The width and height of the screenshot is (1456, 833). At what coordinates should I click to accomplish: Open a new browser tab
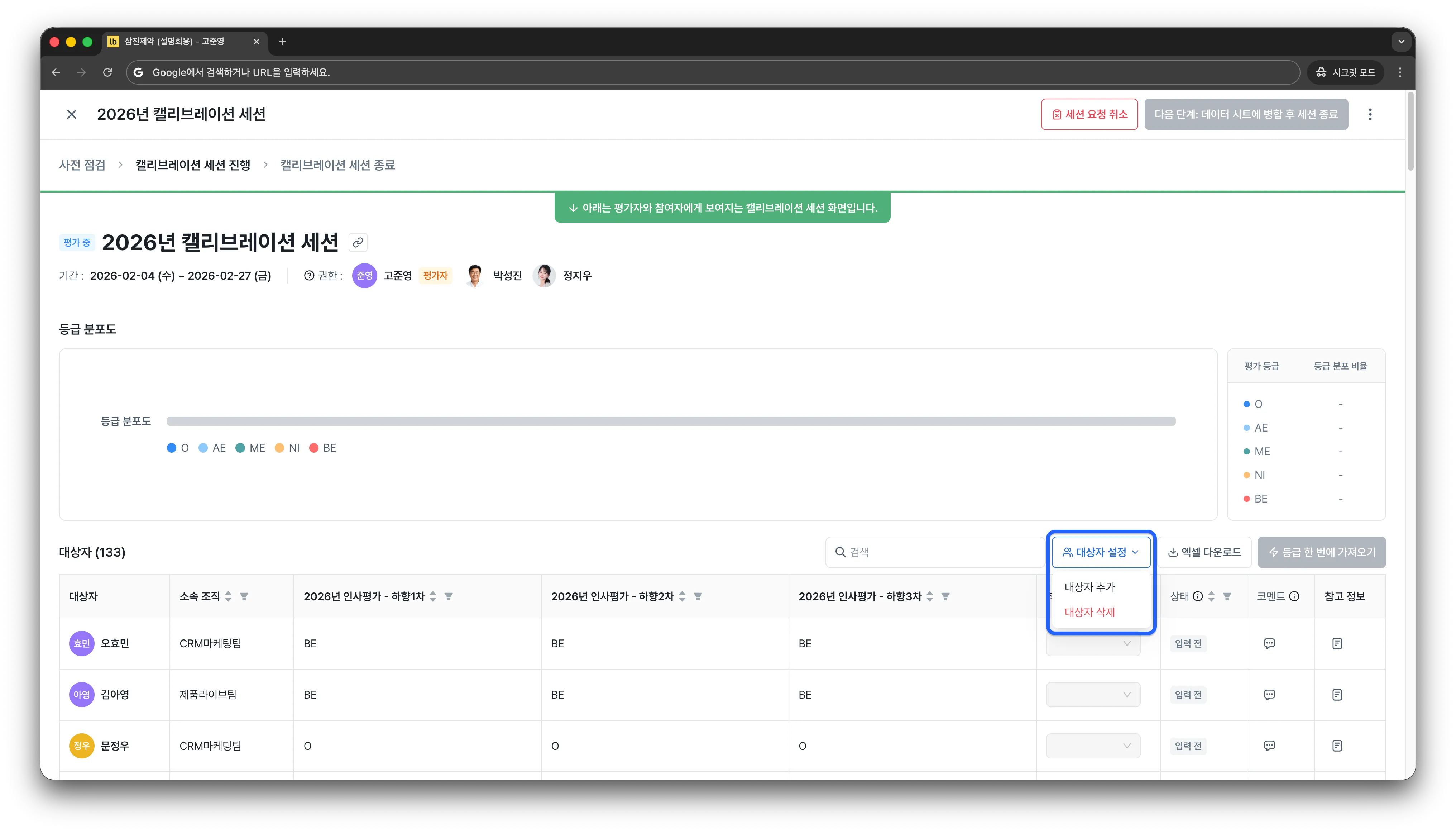pos(282,41)
